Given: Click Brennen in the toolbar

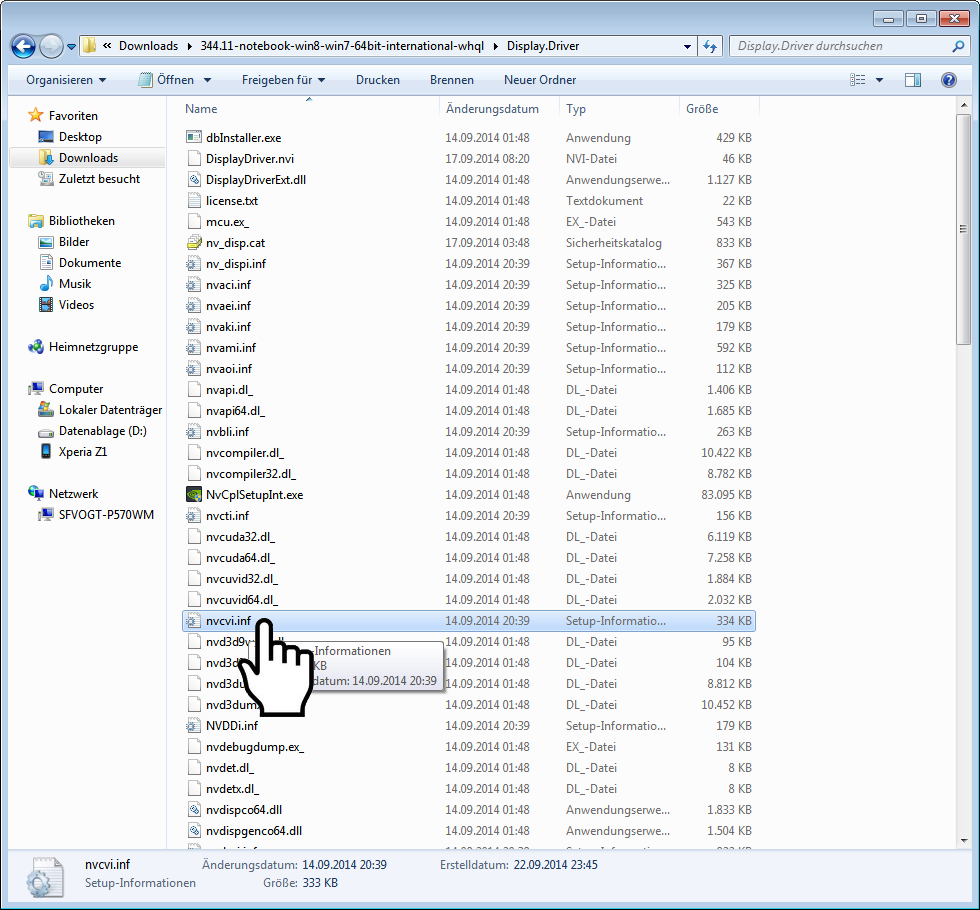Looking at the screenshot, I should point(452,80).
